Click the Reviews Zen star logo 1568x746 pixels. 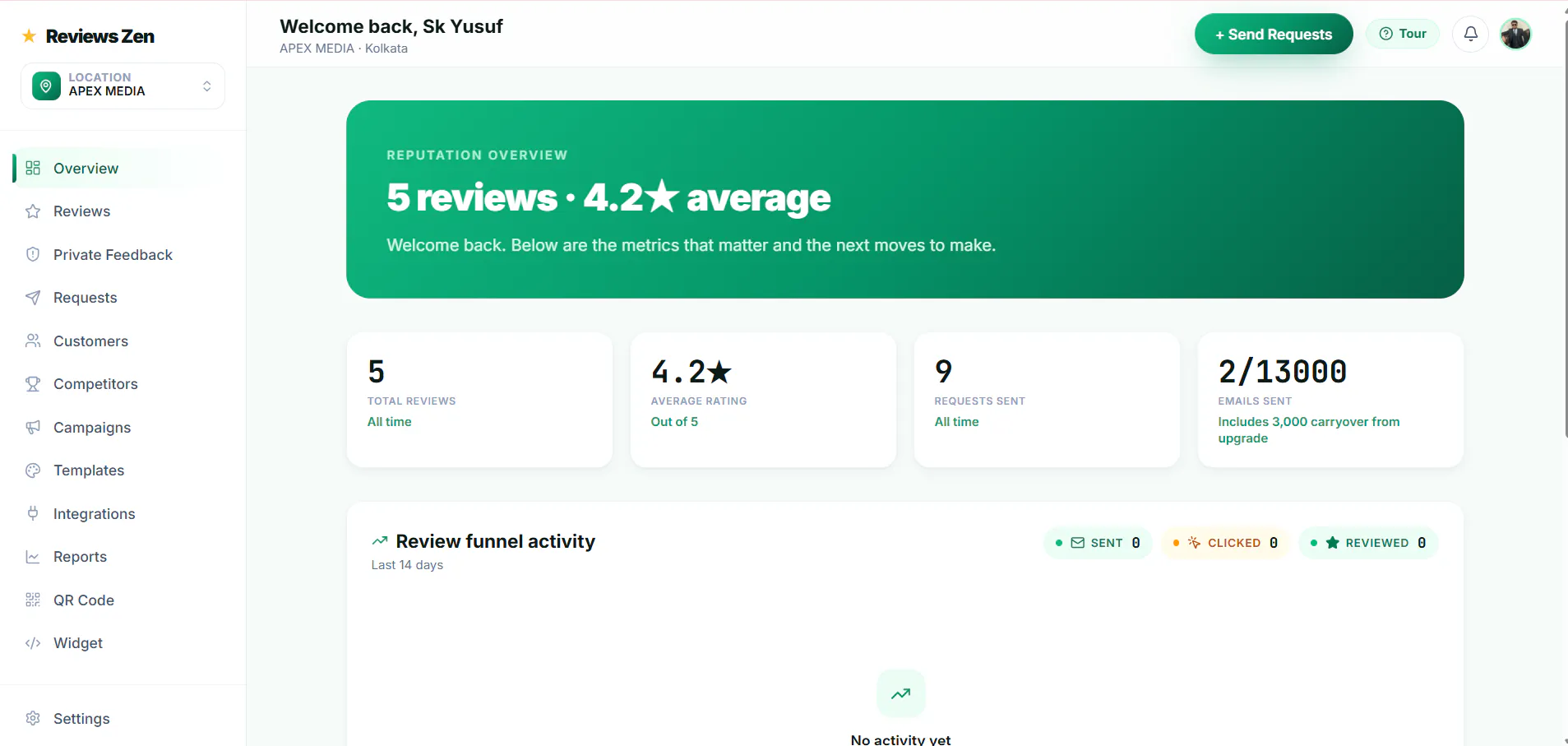(30, 35)
